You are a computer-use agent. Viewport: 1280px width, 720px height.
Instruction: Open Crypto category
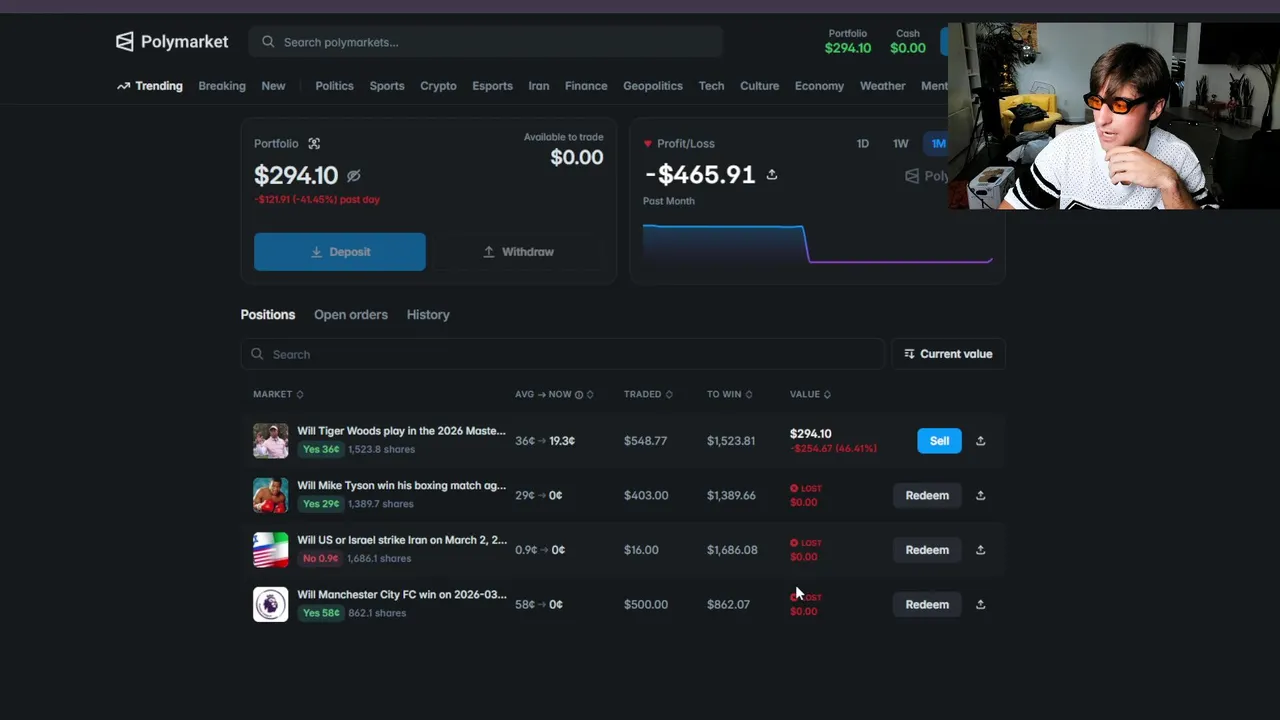[438, 86]
